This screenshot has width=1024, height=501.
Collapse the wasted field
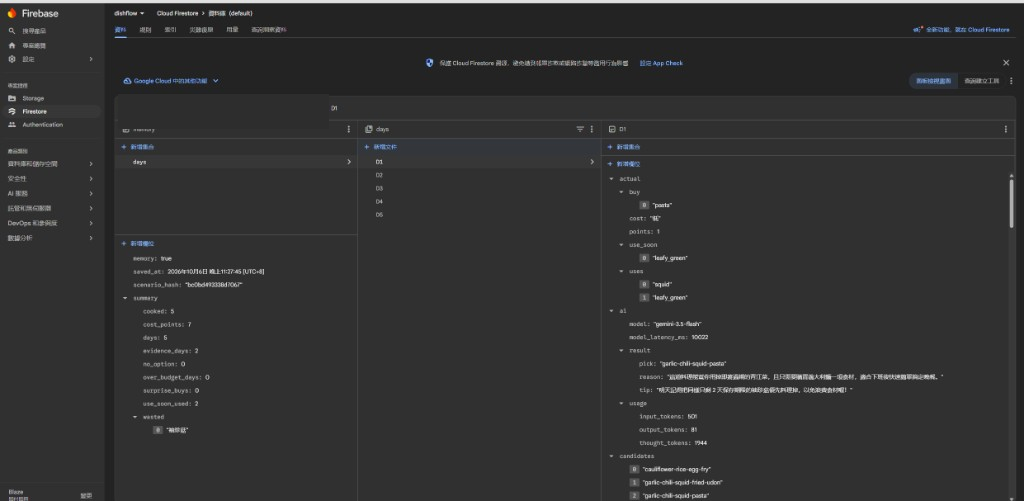click(135, 417)
